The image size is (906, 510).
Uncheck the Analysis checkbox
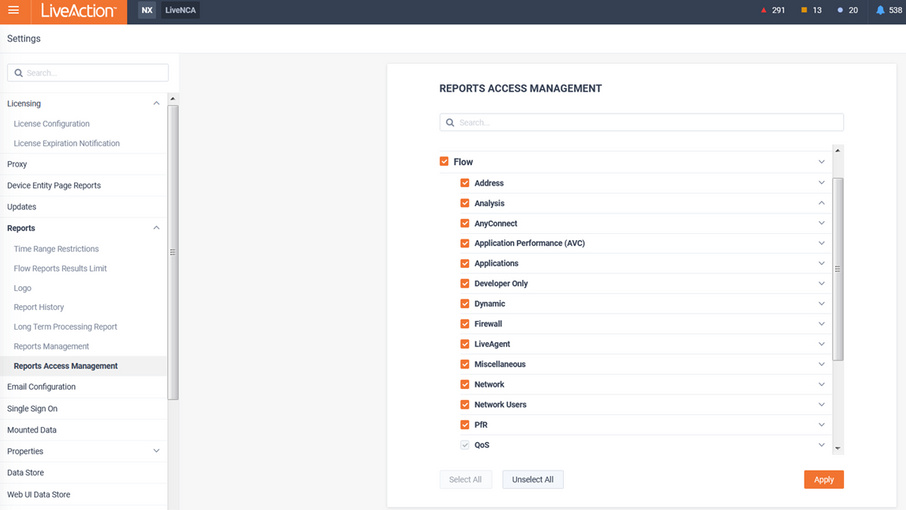(465, 203)
